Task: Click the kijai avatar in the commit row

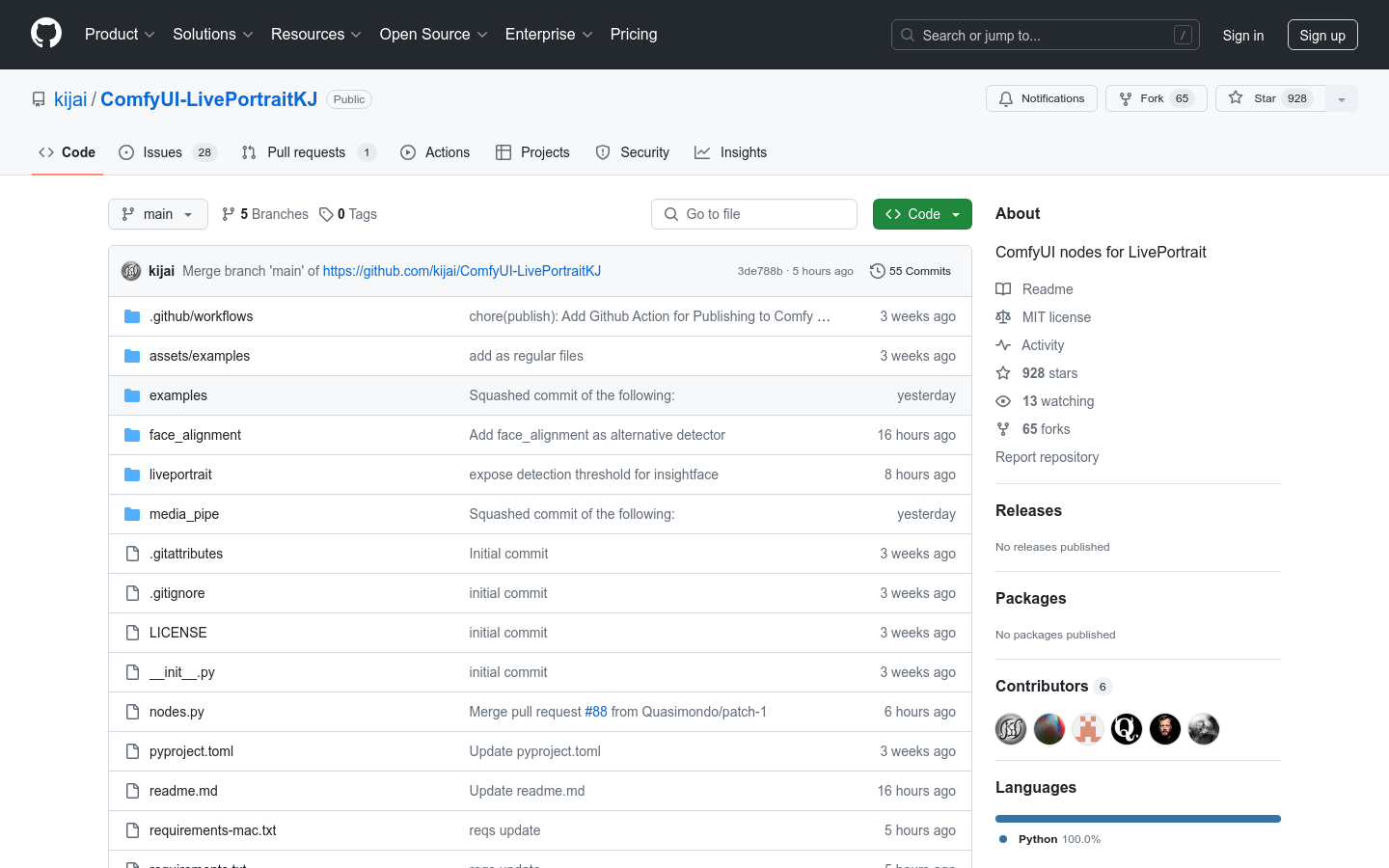Action: [x=131, y=271]
